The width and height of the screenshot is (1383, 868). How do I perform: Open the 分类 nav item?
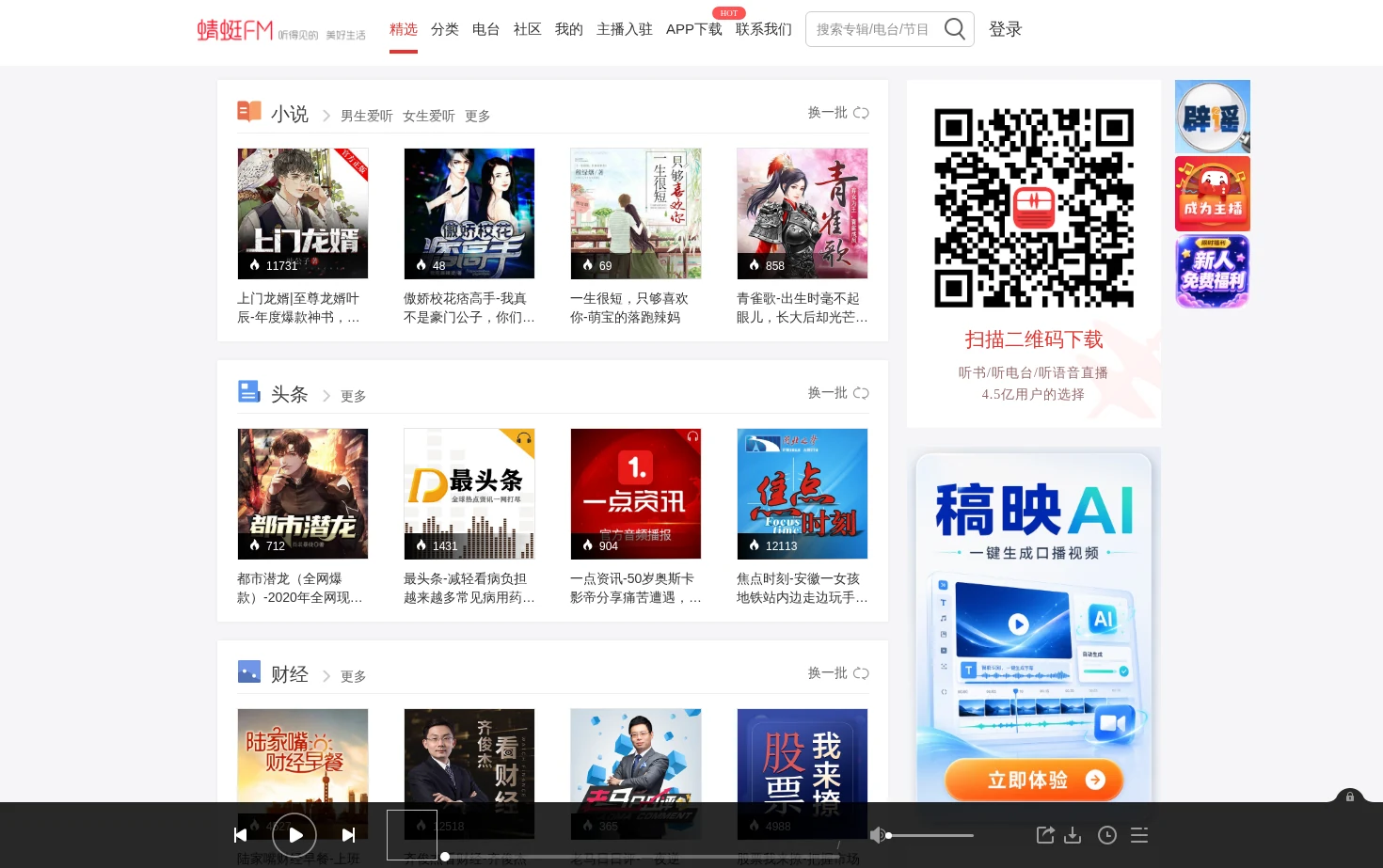[x=445, y=29]
